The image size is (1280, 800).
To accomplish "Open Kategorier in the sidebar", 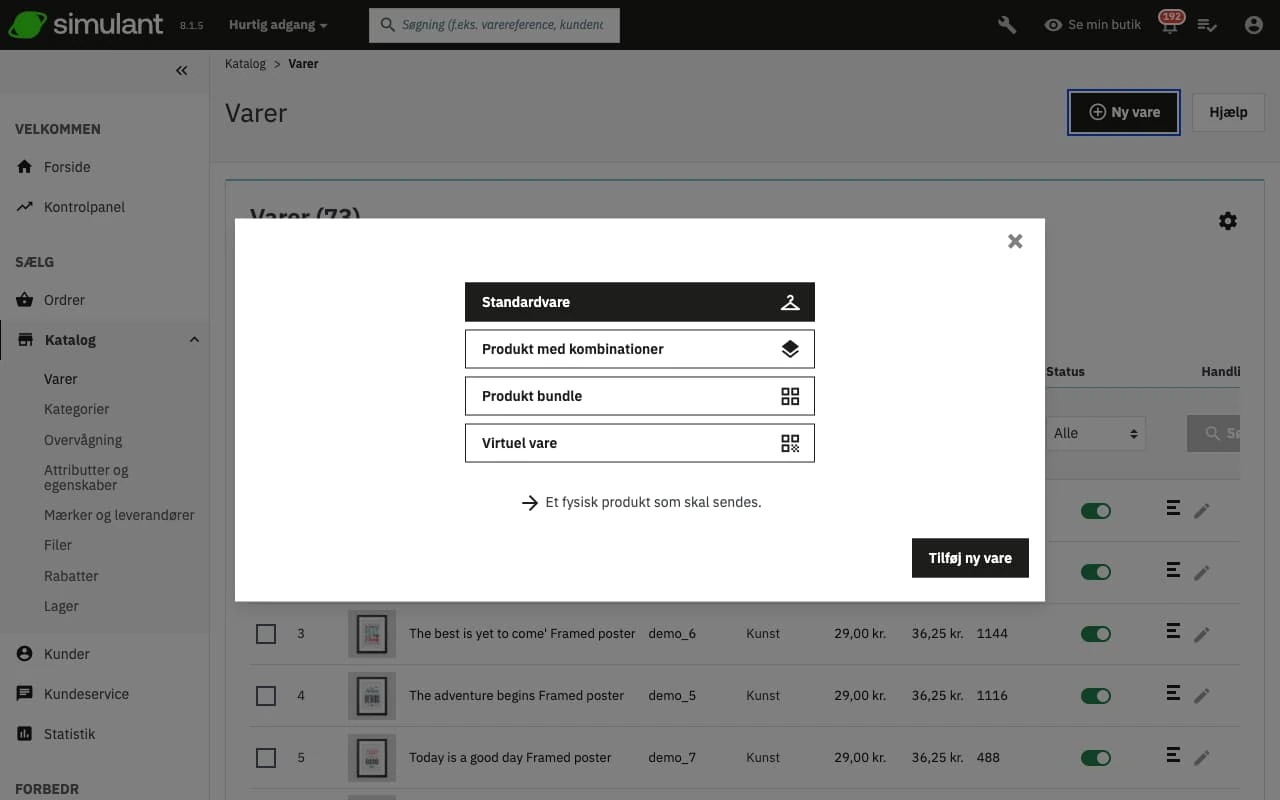I will [x=77, y=409].
